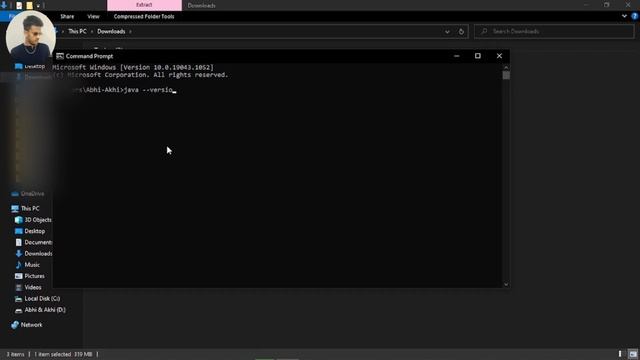
Task: Click This PC in address breadcrumb
Action: (77, 31)
